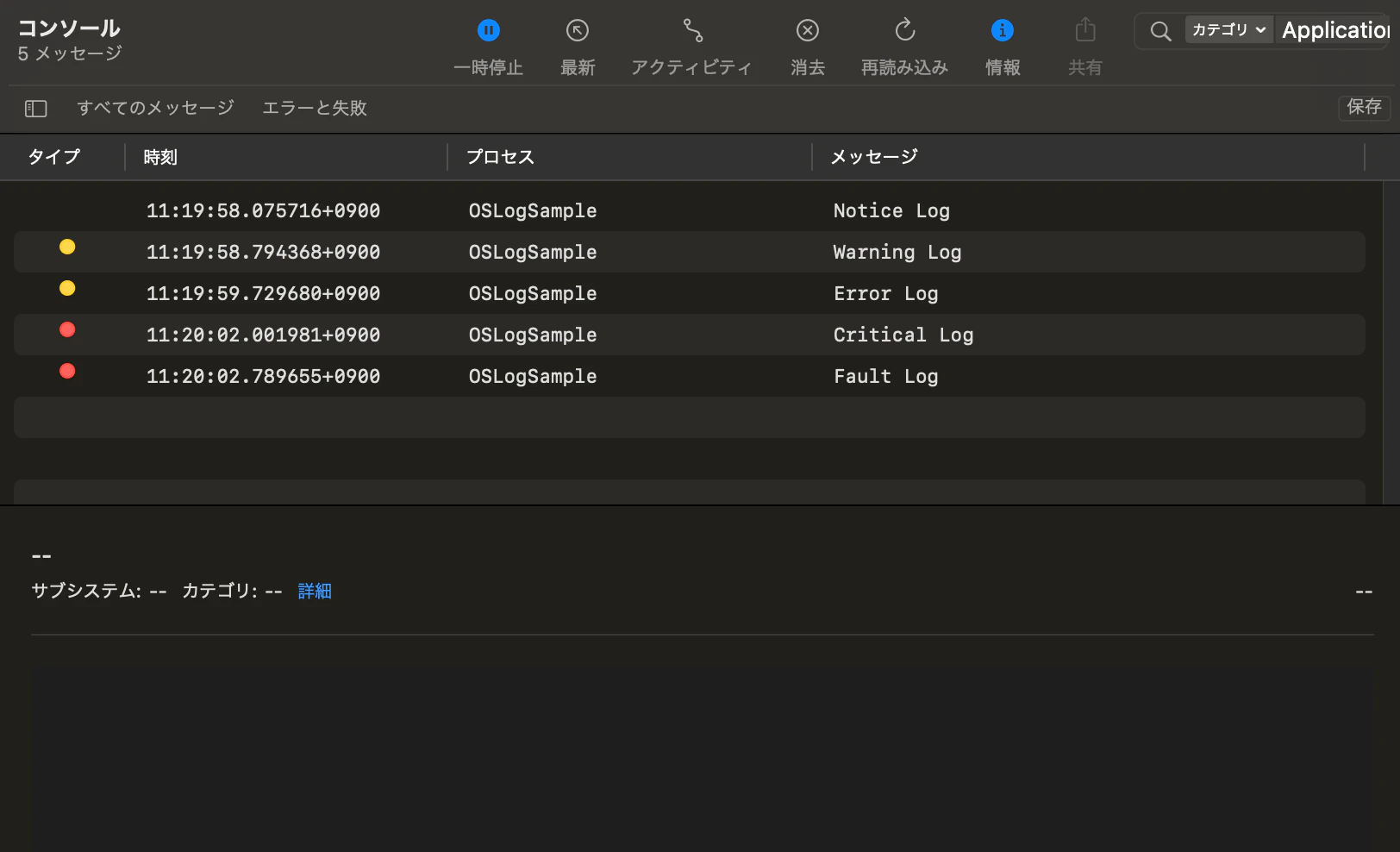Viewport: 1400px width, 852px height.
Task: Click the カテゴリ label in detail pane
Action: 219,591
